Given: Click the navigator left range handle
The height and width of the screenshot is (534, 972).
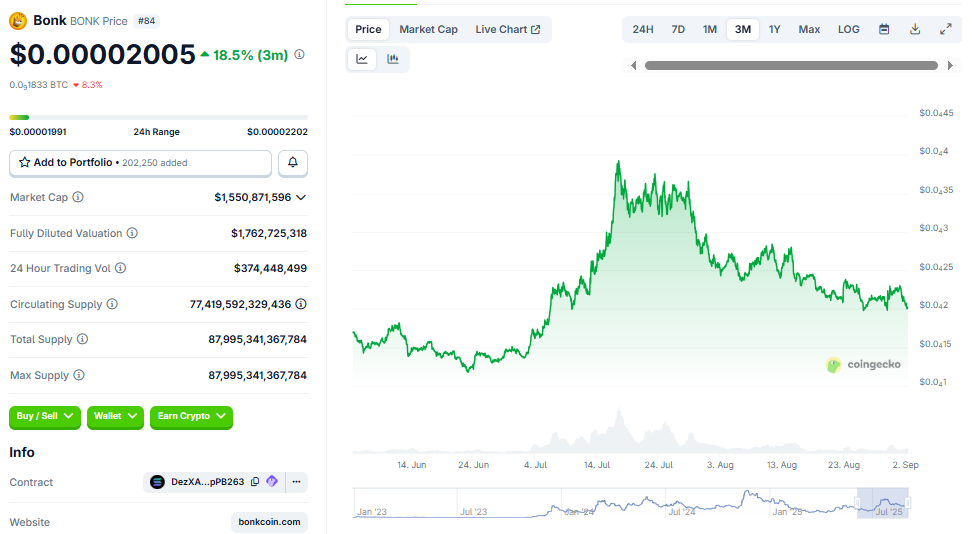Looking at the screenshot, I should [858, 502].
